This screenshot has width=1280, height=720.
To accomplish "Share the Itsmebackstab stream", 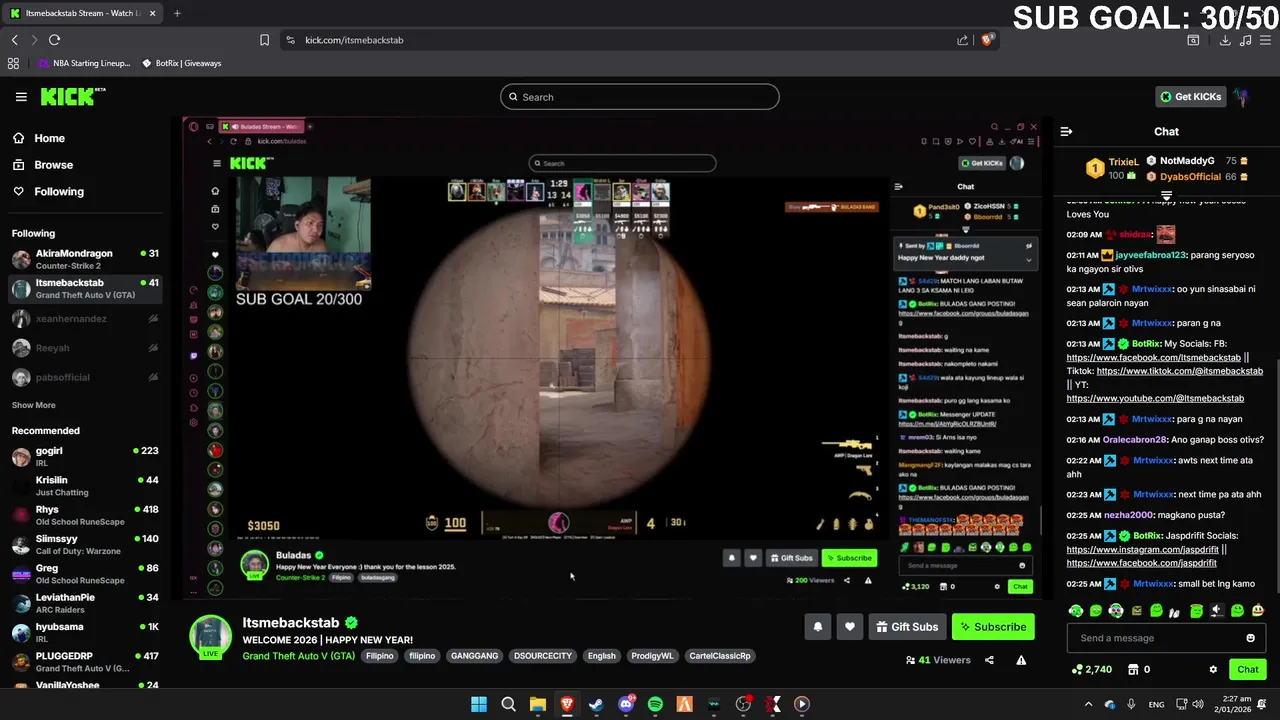I will (x=989, y=660).
